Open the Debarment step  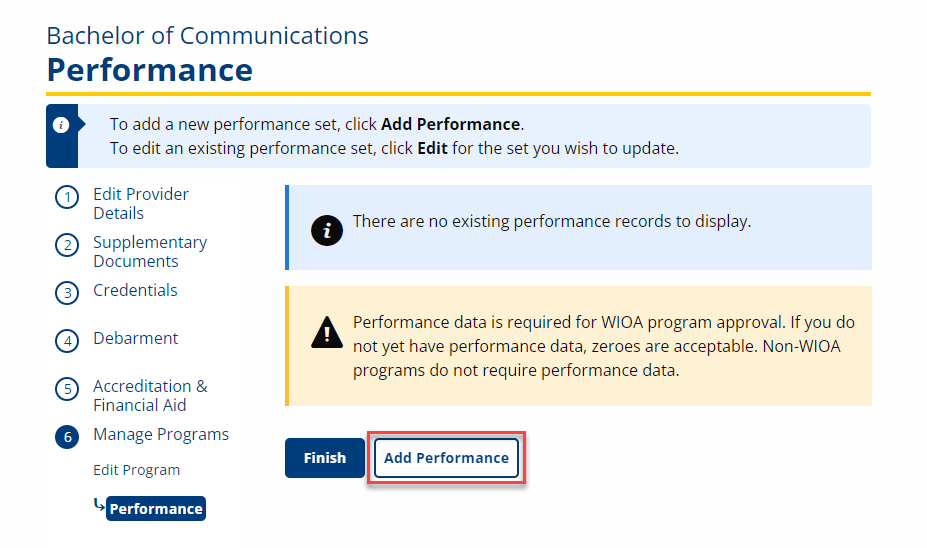tap(135, 339)
